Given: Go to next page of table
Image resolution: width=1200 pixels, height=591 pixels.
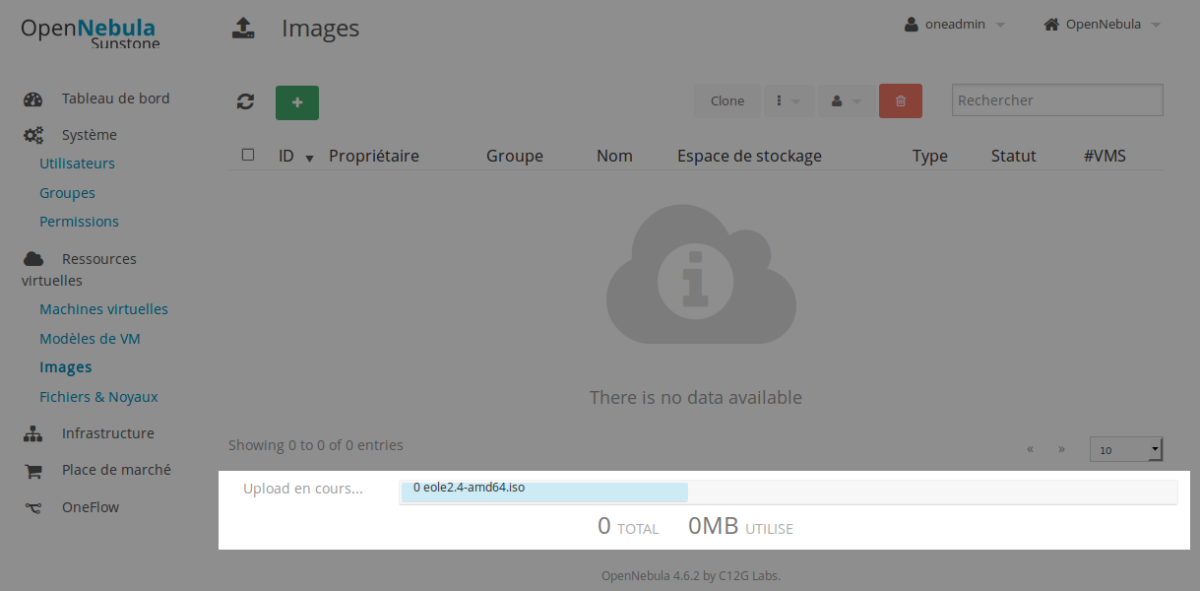Looking at the screenshot, I should tap(1061, 449).
